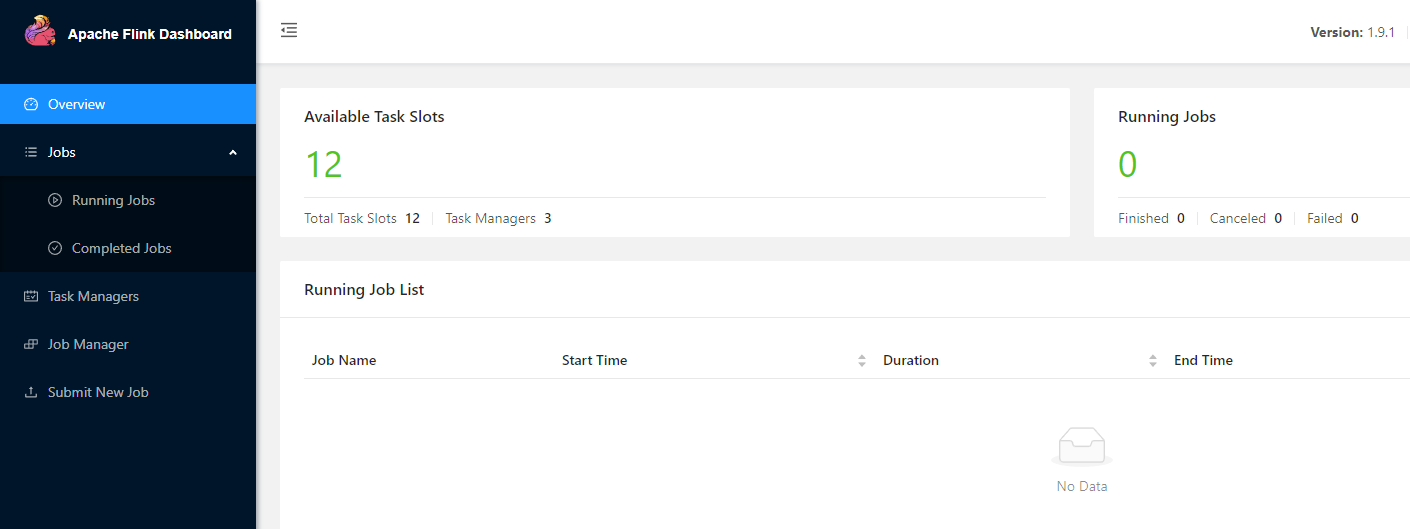Click the Completed Jobs check-circle icon
The height and width of the screenshot is (529, 1410).
click(x=55, y=248)
